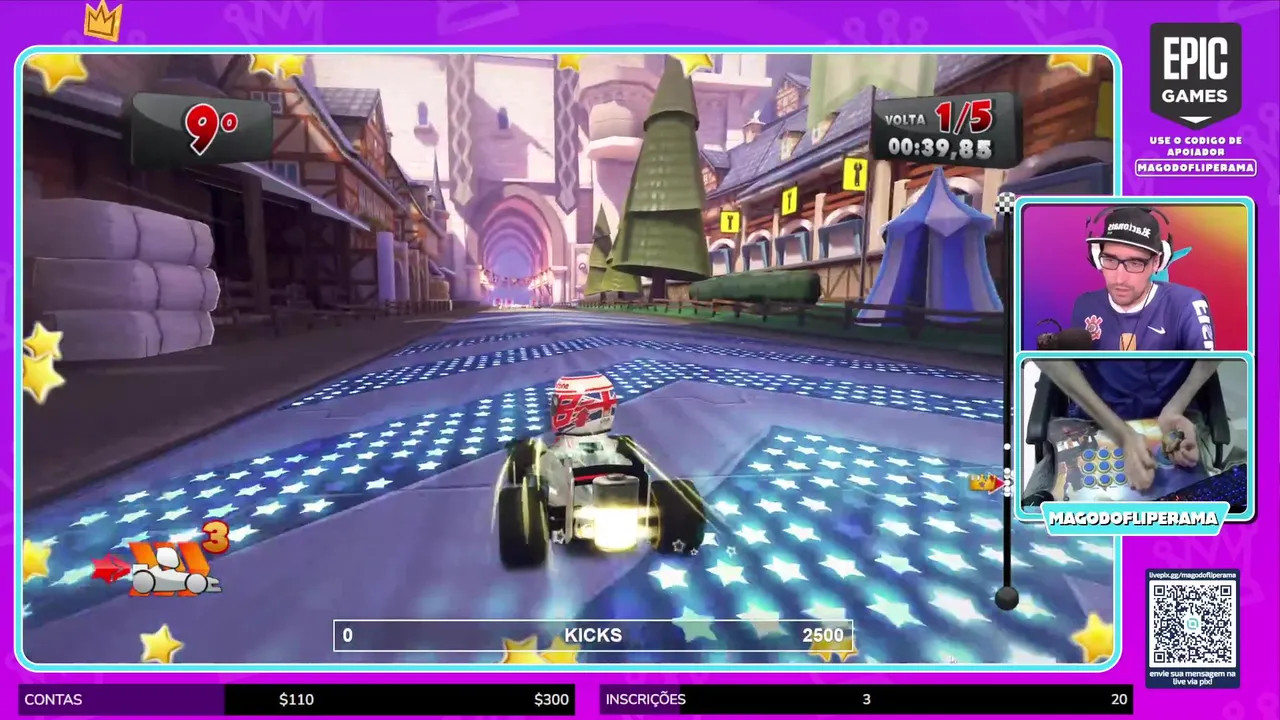The height and width of the screenshot is (720, 1280).
Task: Click the 'envie sua mensagem' caption
Action: 1192,678
